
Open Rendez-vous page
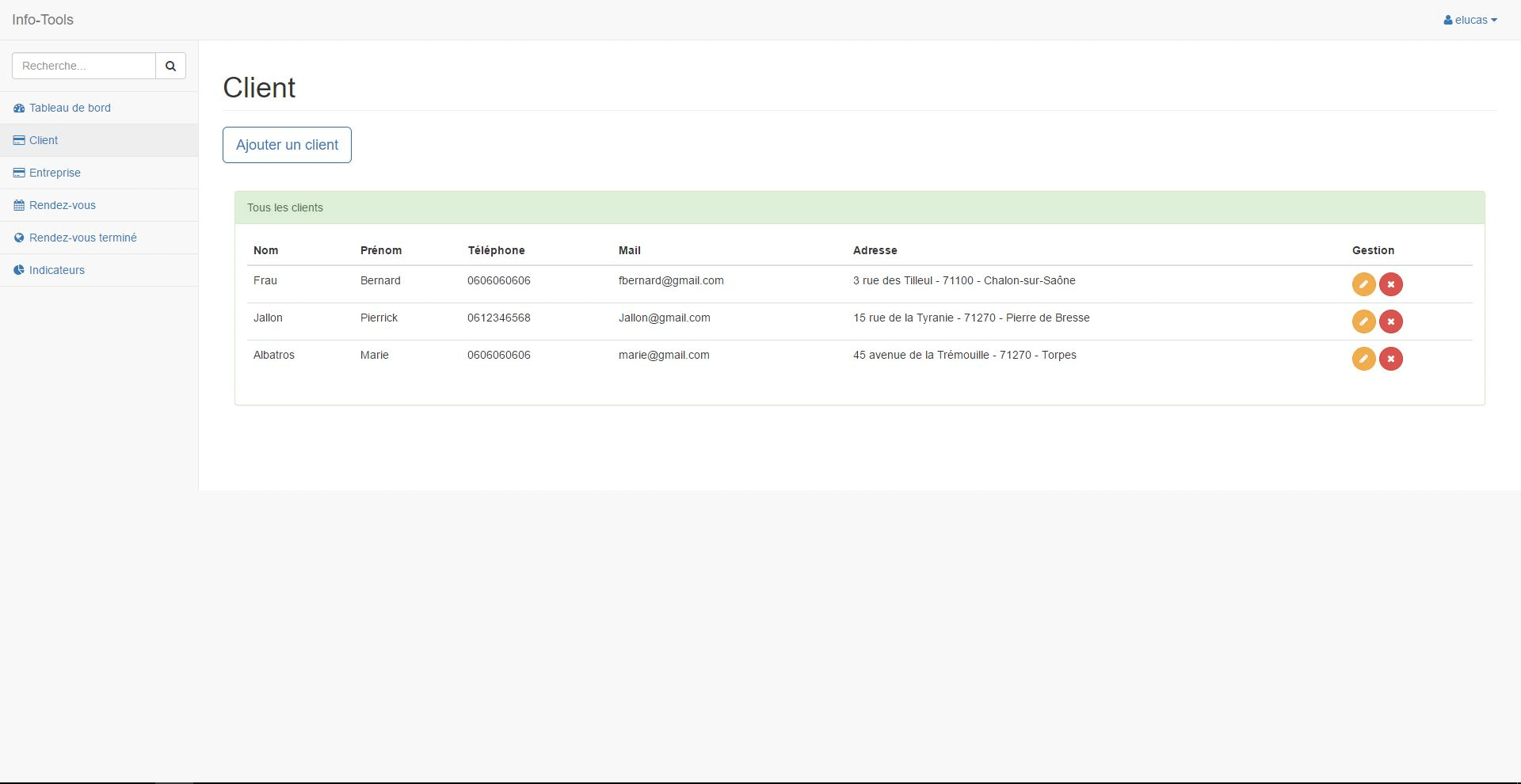point(99,205)
